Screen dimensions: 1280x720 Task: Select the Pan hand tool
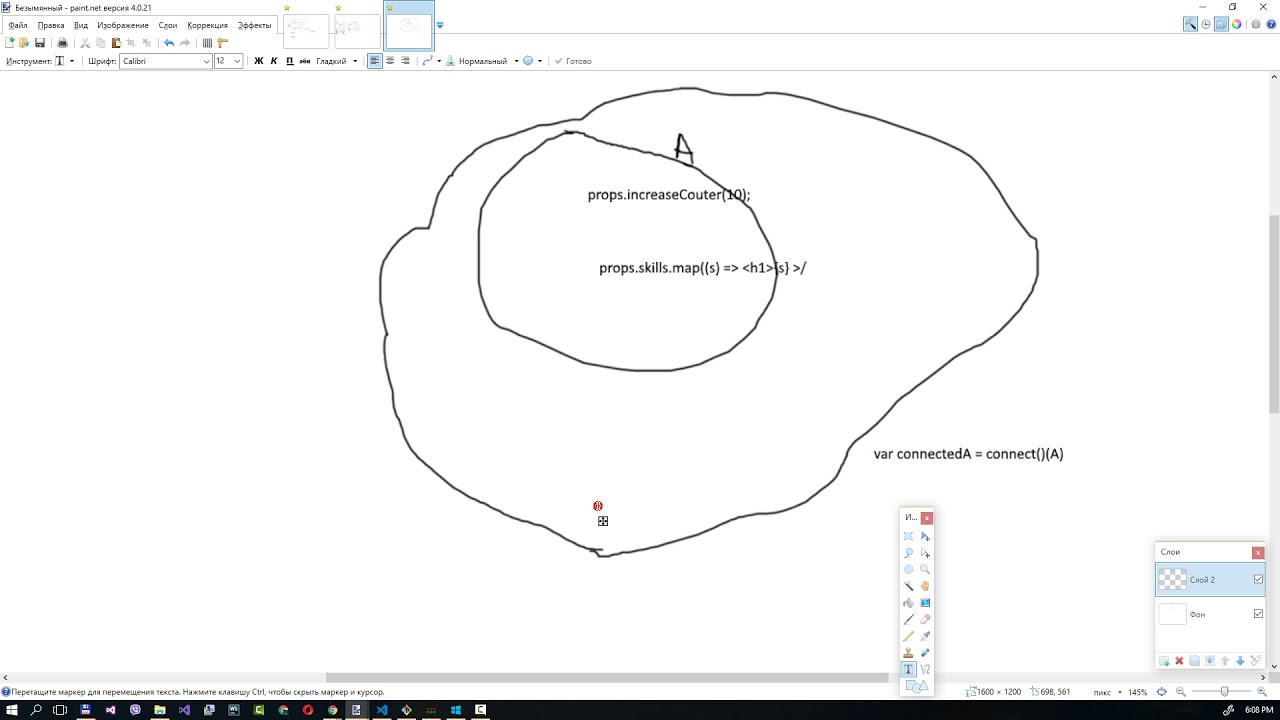click(925, 586)
